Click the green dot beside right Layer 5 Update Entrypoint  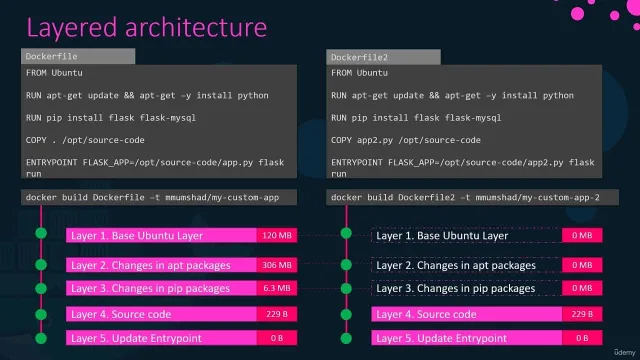point(346,338)
